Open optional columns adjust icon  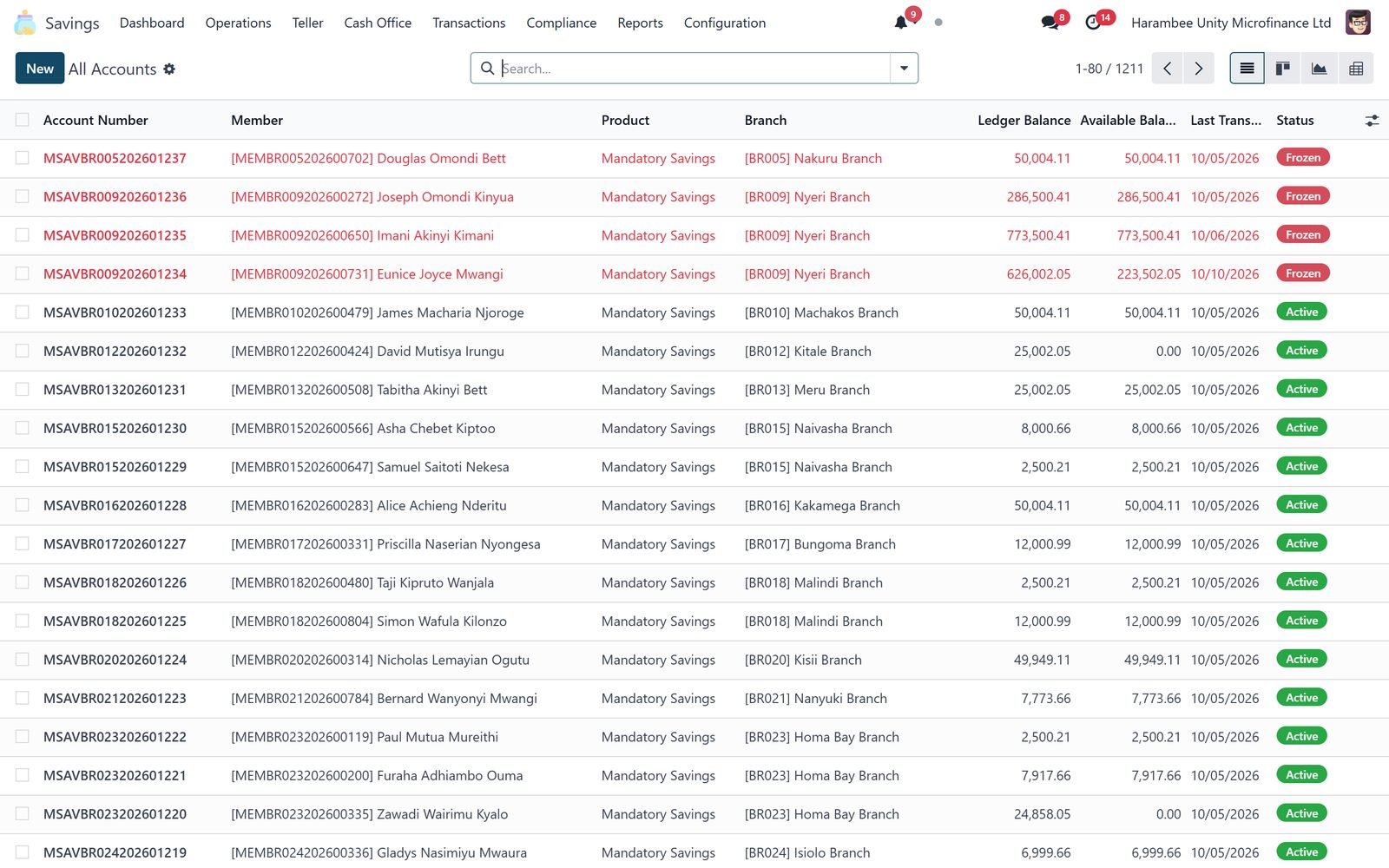click(x=1372, y=121)
